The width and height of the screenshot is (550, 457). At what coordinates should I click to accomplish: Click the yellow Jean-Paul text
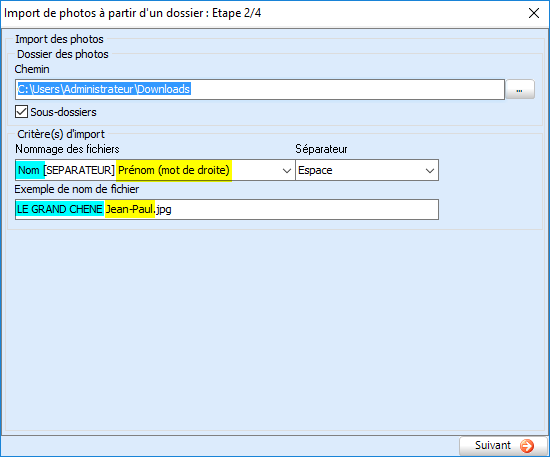[130, 209]
